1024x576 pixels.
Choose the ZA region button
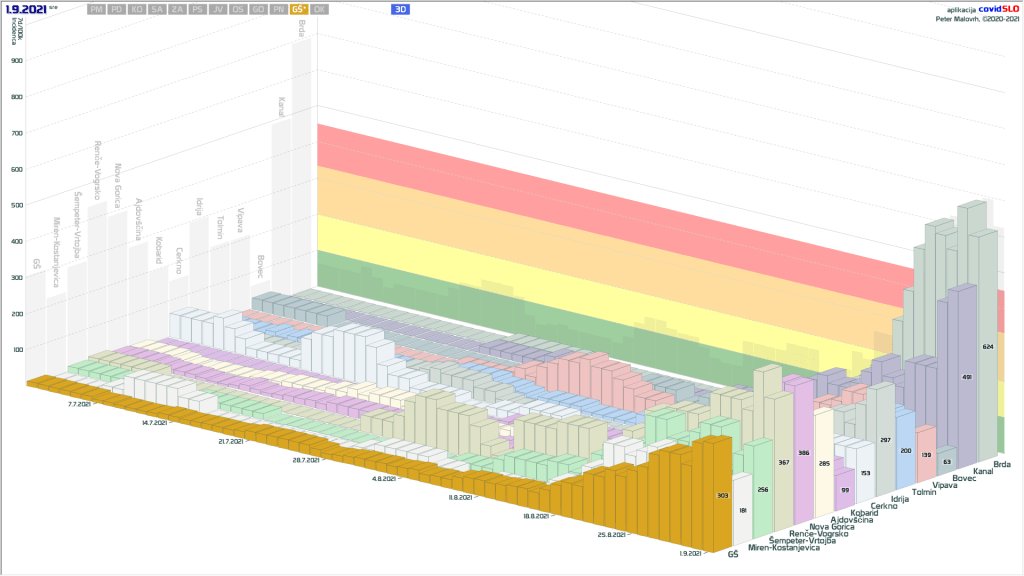177,9
